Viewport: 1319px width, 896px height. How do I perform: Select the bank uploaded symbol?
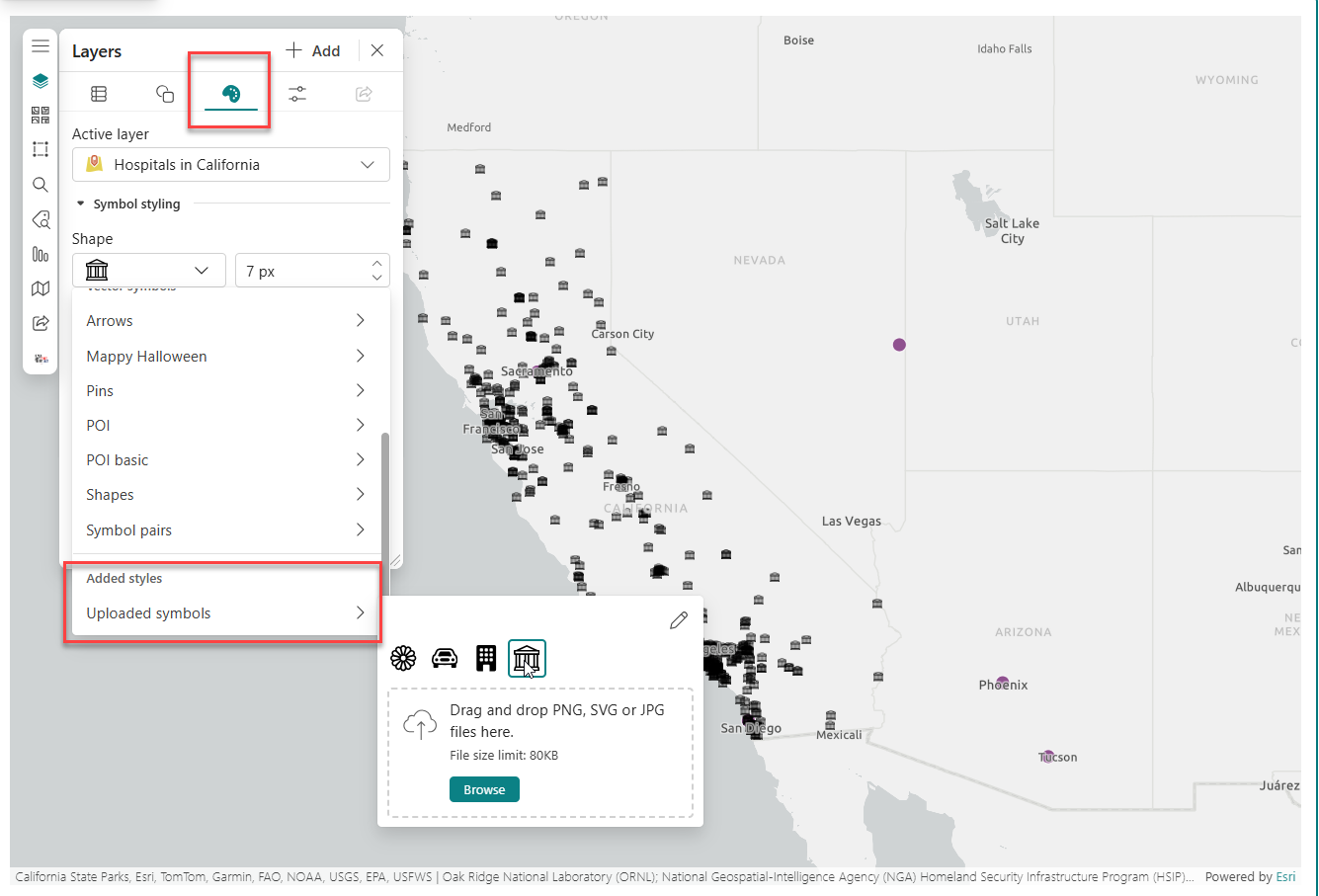click(527, 658)
